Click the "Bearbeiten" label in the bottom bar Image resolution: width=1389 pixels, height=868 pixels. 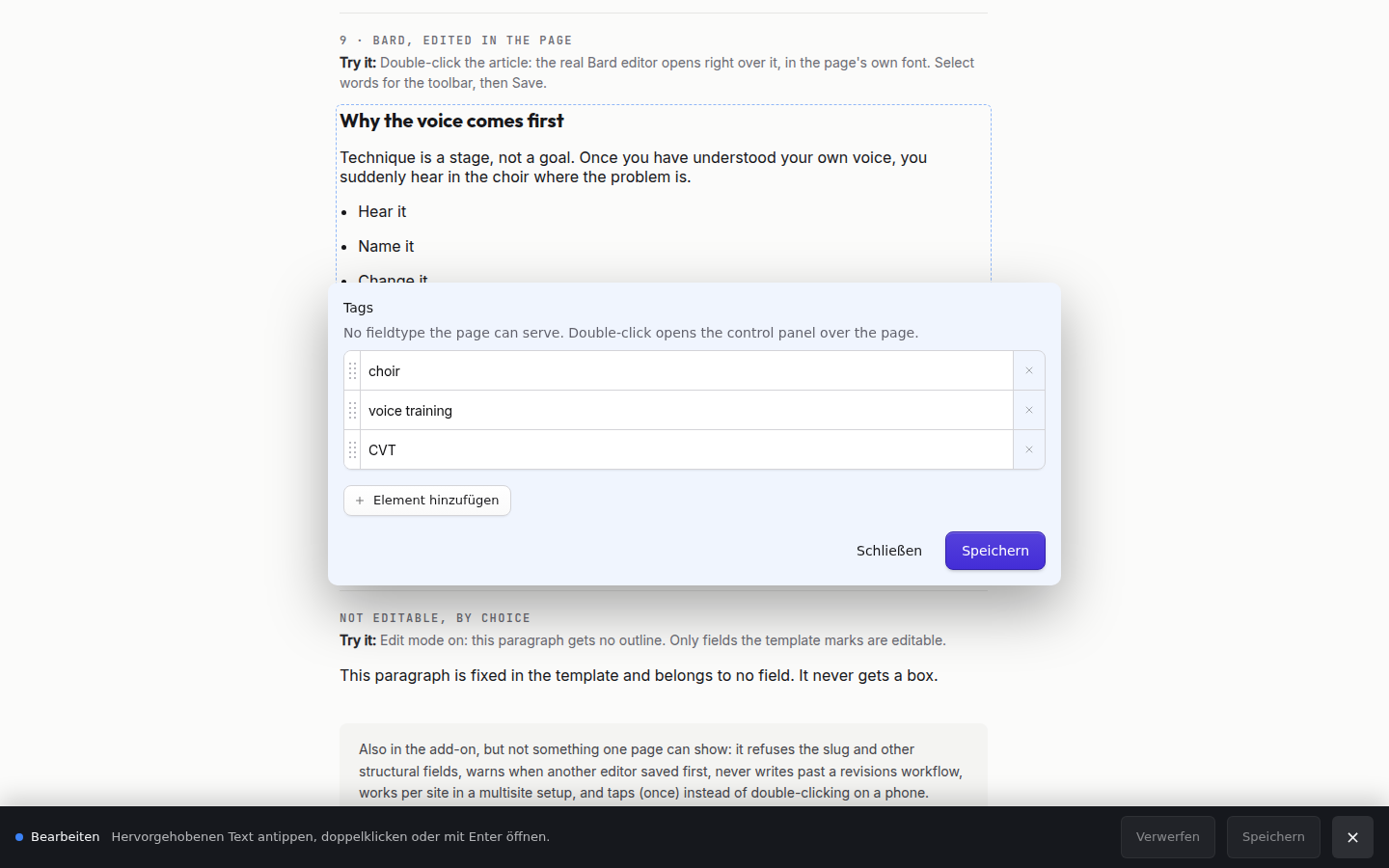[65, 837]
